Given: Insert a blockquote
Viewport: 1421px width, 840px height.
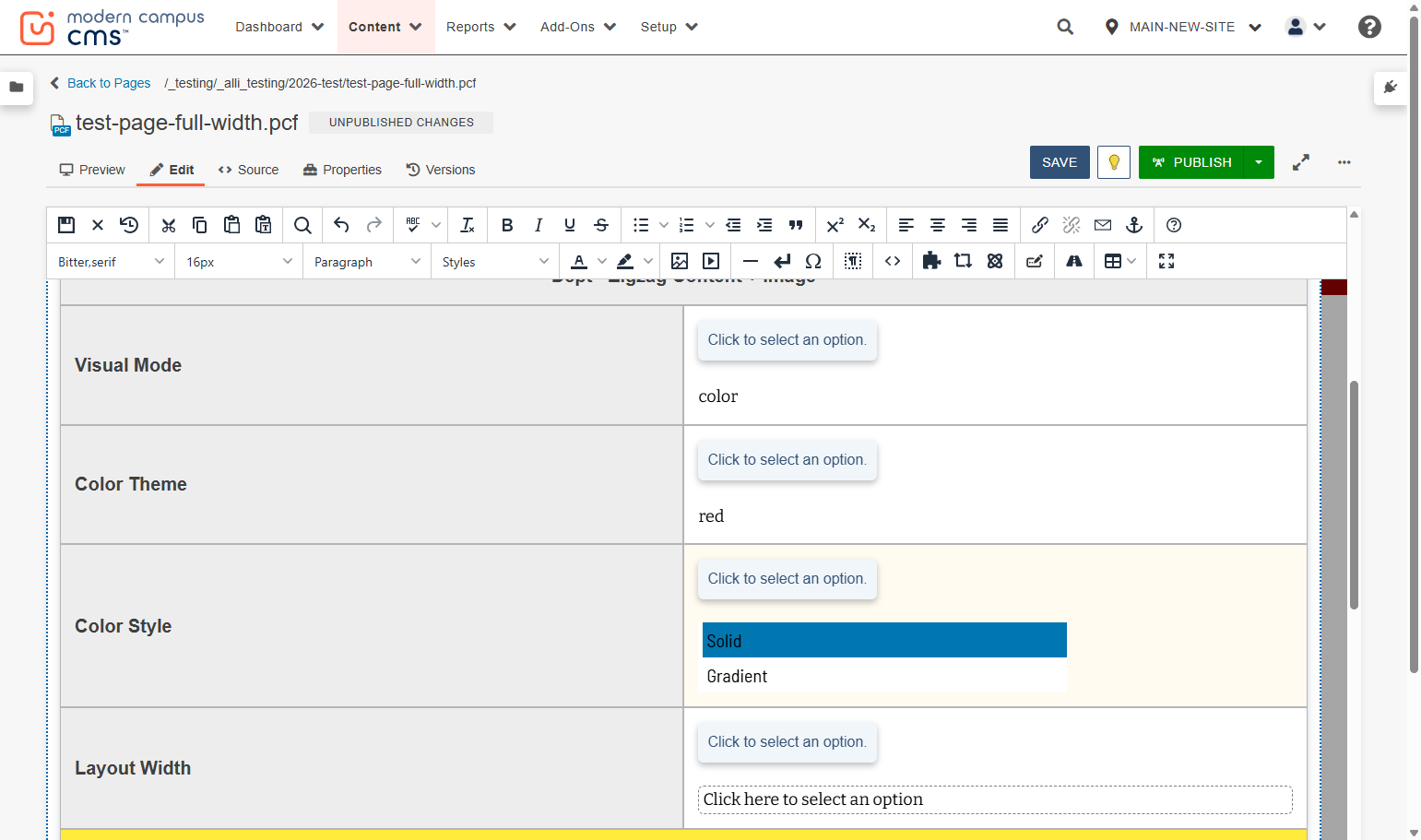Looking at the screenshot, I should pos(796,225).
